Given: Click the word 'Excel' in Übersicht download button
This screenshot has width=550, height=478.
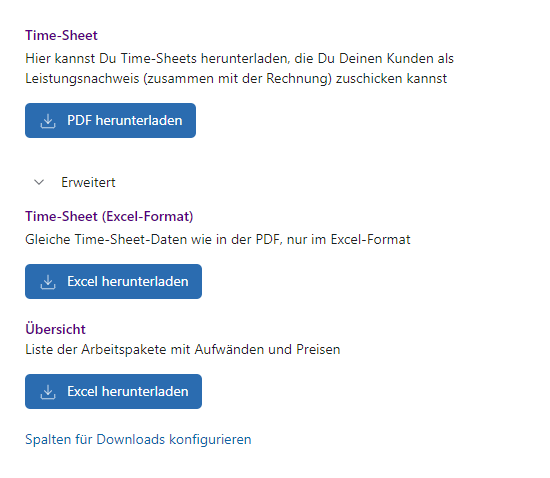Looking at the screenshot, I should point(82,391).
